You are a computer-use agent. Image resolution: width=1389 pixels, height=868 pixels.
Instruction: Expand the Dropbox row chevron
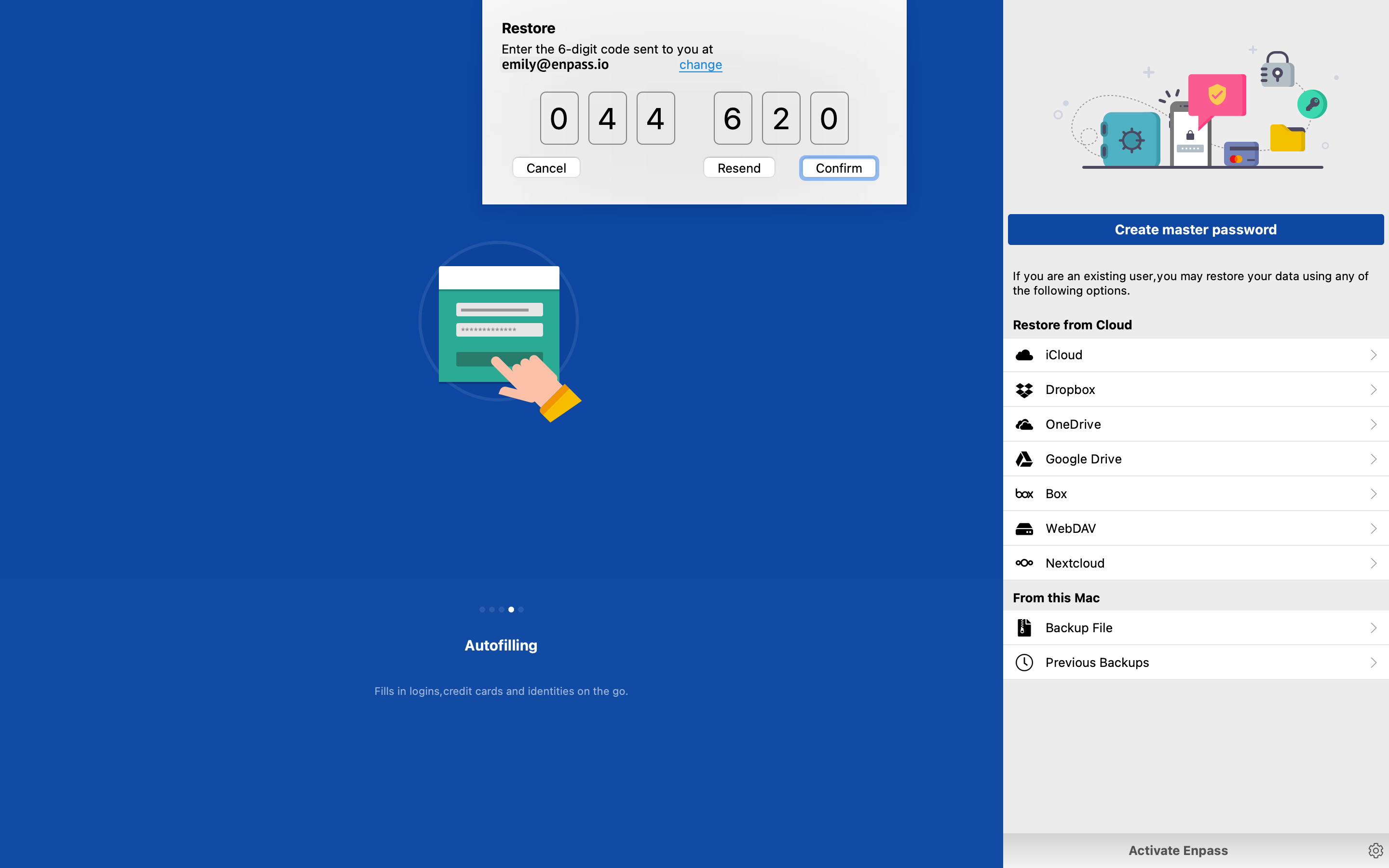coord(1374,390)
